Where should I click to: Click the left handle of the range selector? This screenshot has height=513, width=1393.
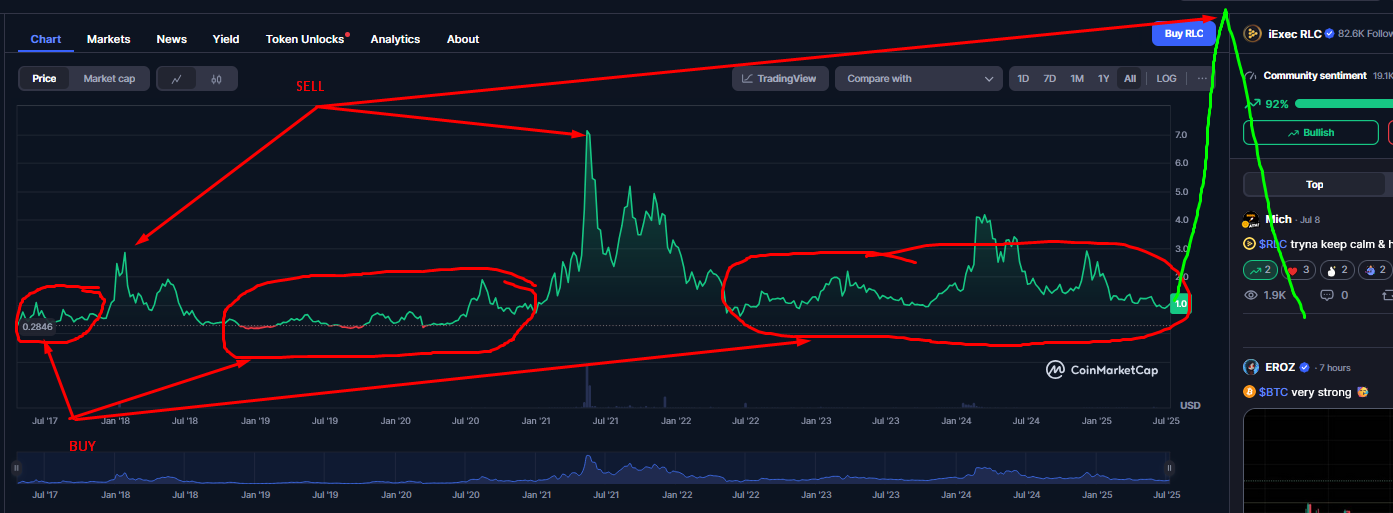click(x=16, y=468)
